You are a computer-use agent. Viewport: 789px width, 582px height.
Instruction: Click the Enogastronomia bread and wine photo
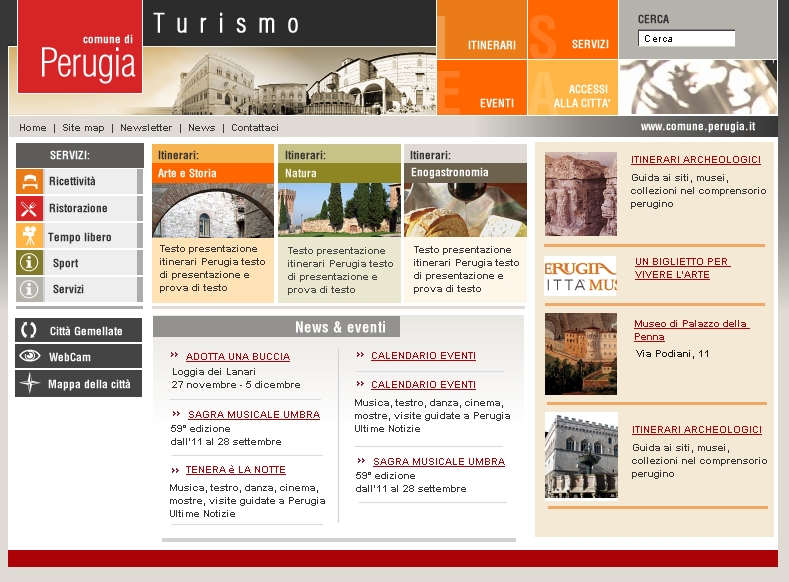point(465,210)
